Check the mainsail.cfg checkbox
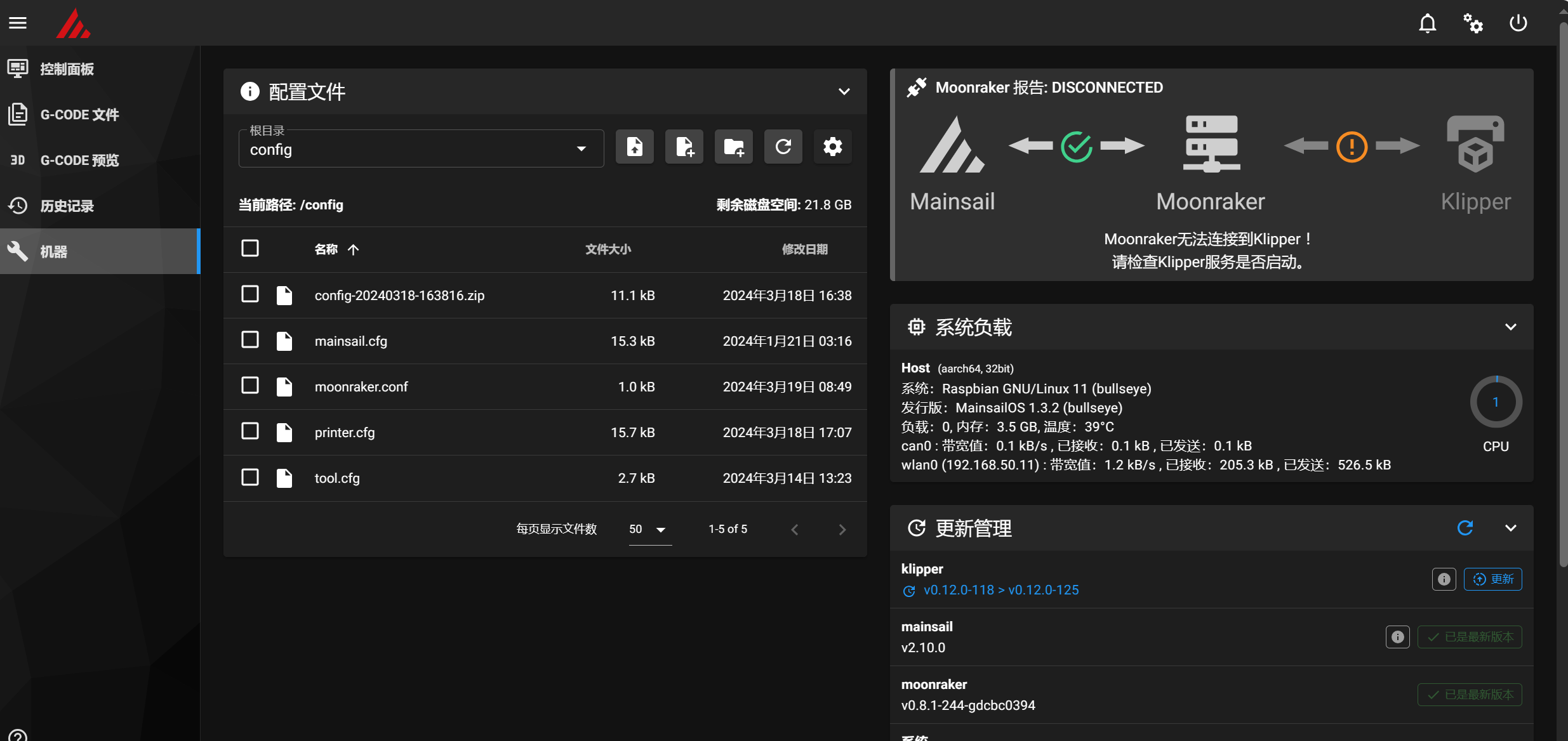 tap(250, 340)
